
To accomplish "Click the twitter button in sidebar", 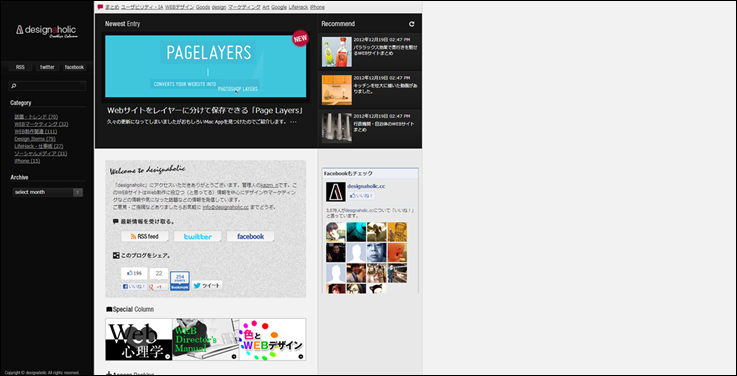I will 47,67.
